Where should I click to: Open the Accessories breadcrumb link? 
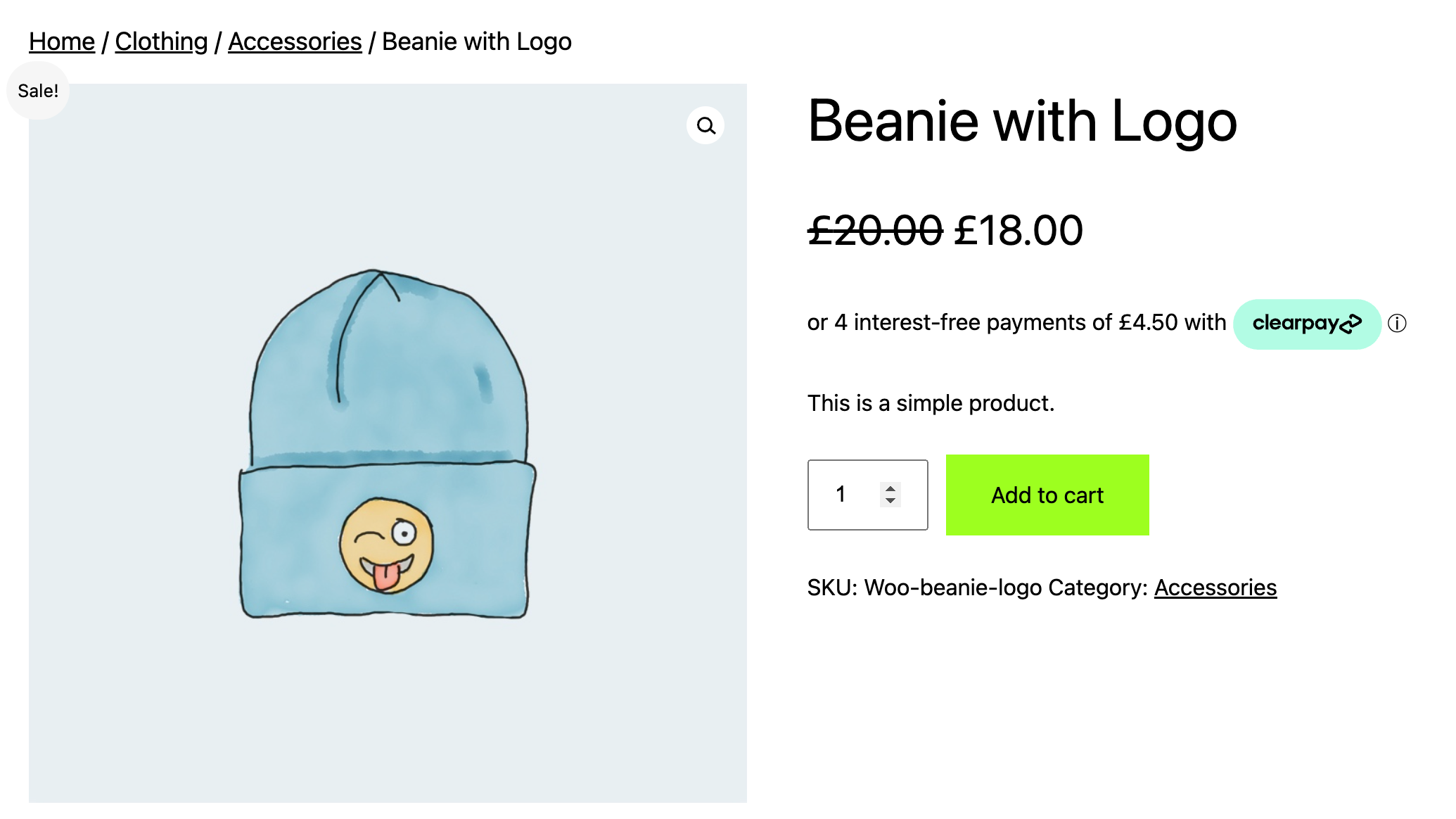[x=295, y=42]
